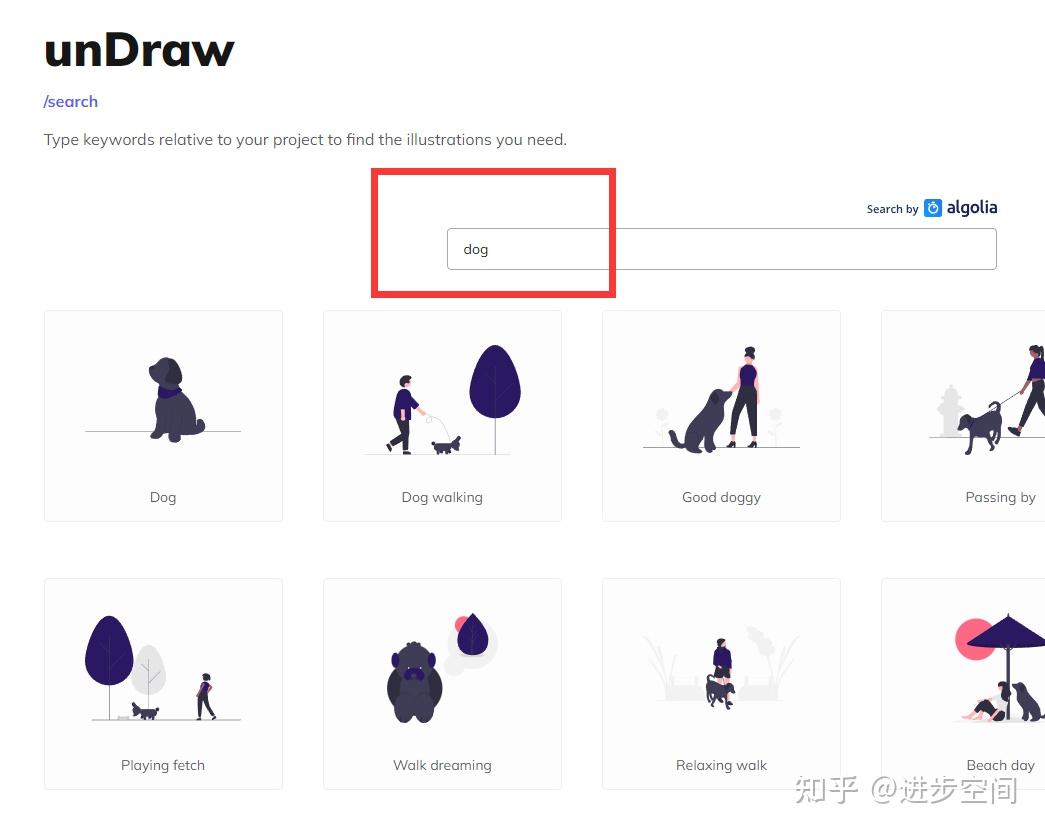Click the 'Beach day' caption
The width and height of the screenshot is (1045, 833).
(x=1000, y=766)
